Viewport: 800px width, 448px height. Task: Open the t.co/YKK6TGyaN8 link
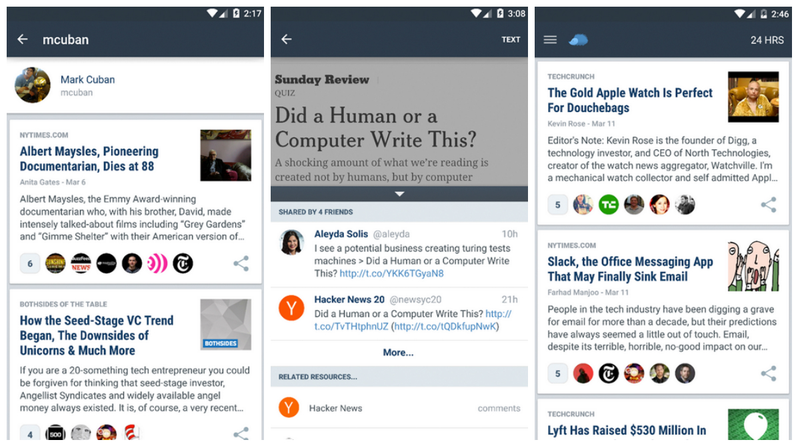(x=391, y=273)
